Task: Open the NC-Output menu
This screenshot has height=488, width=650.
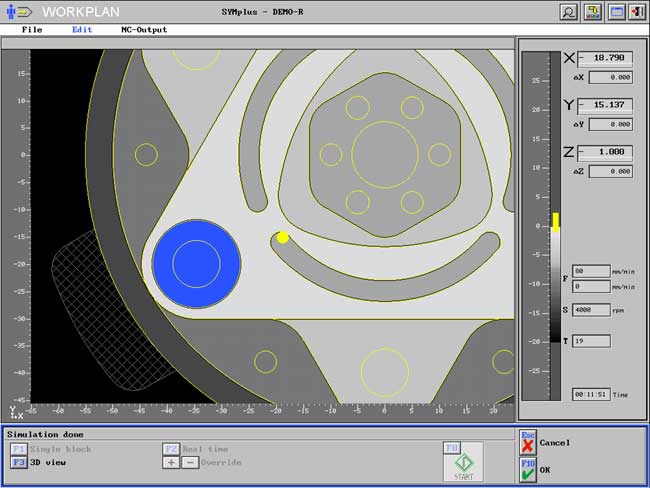Action: click(144, 30)
